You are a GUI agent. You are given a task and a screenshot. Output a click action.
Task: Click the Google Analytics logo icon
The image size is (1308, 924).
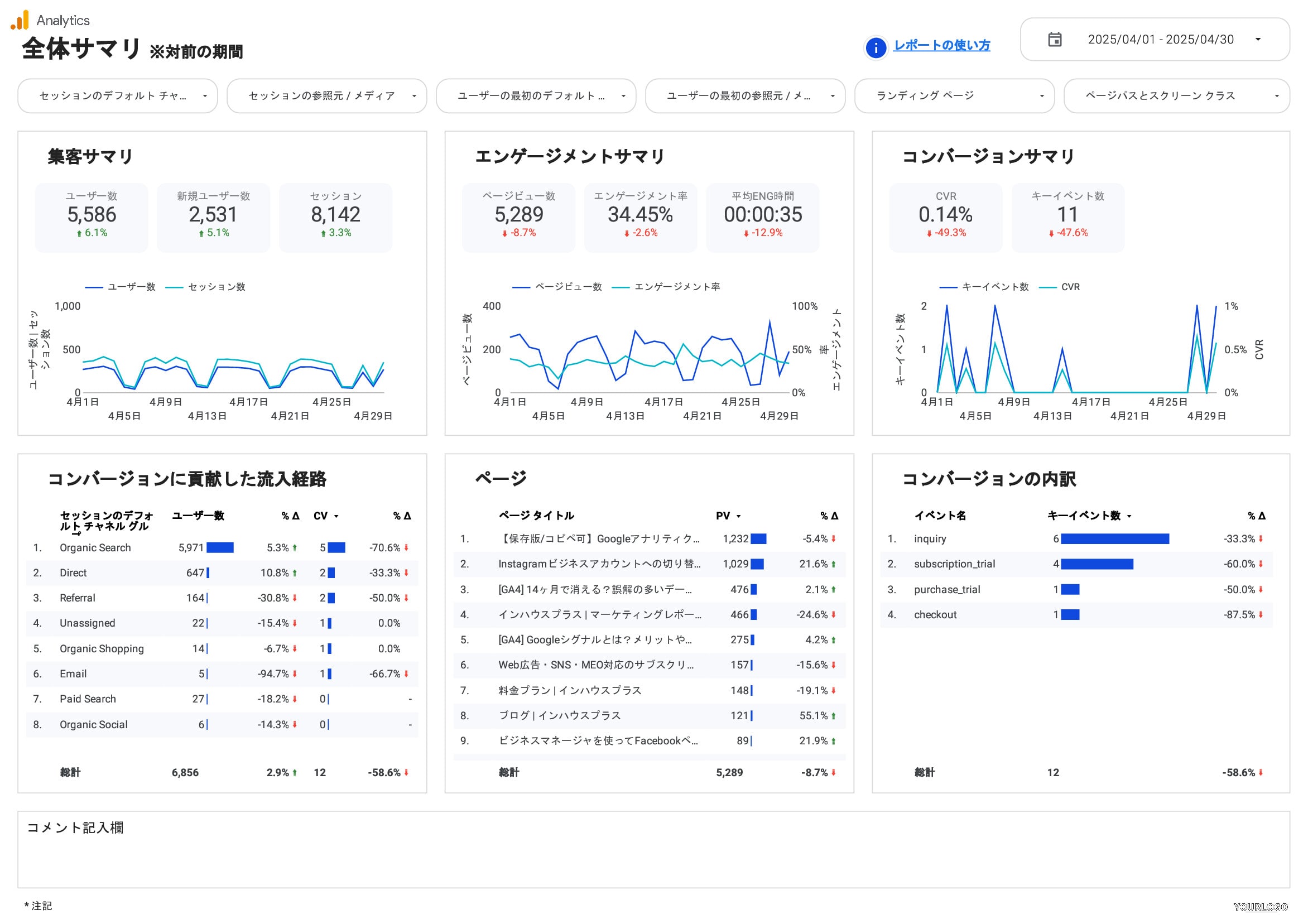coord(20,20)
